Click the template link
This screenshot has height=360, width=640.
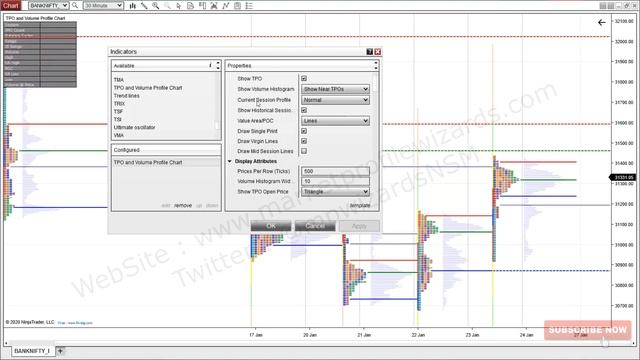click(360, 205)
